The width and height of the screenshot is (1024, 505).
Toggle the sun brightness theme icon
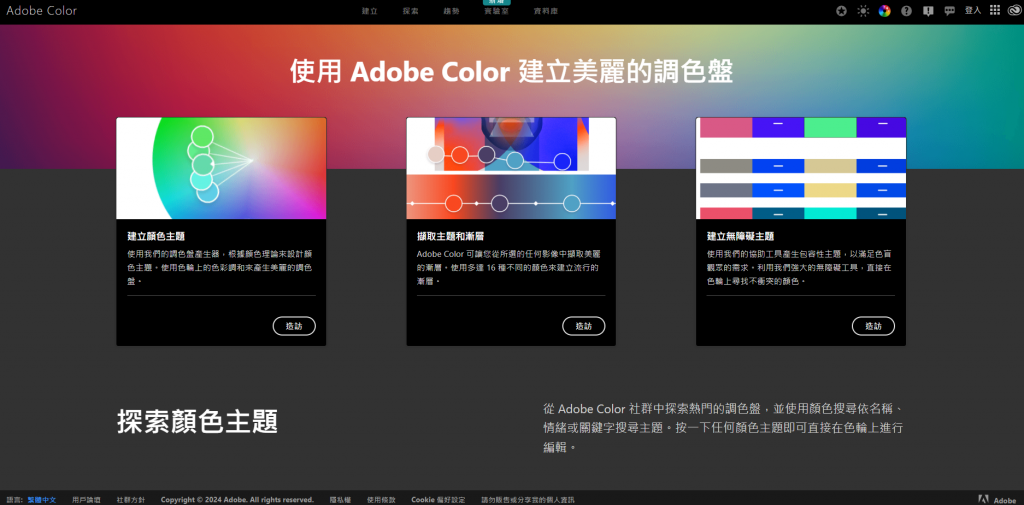coord(863,10)
